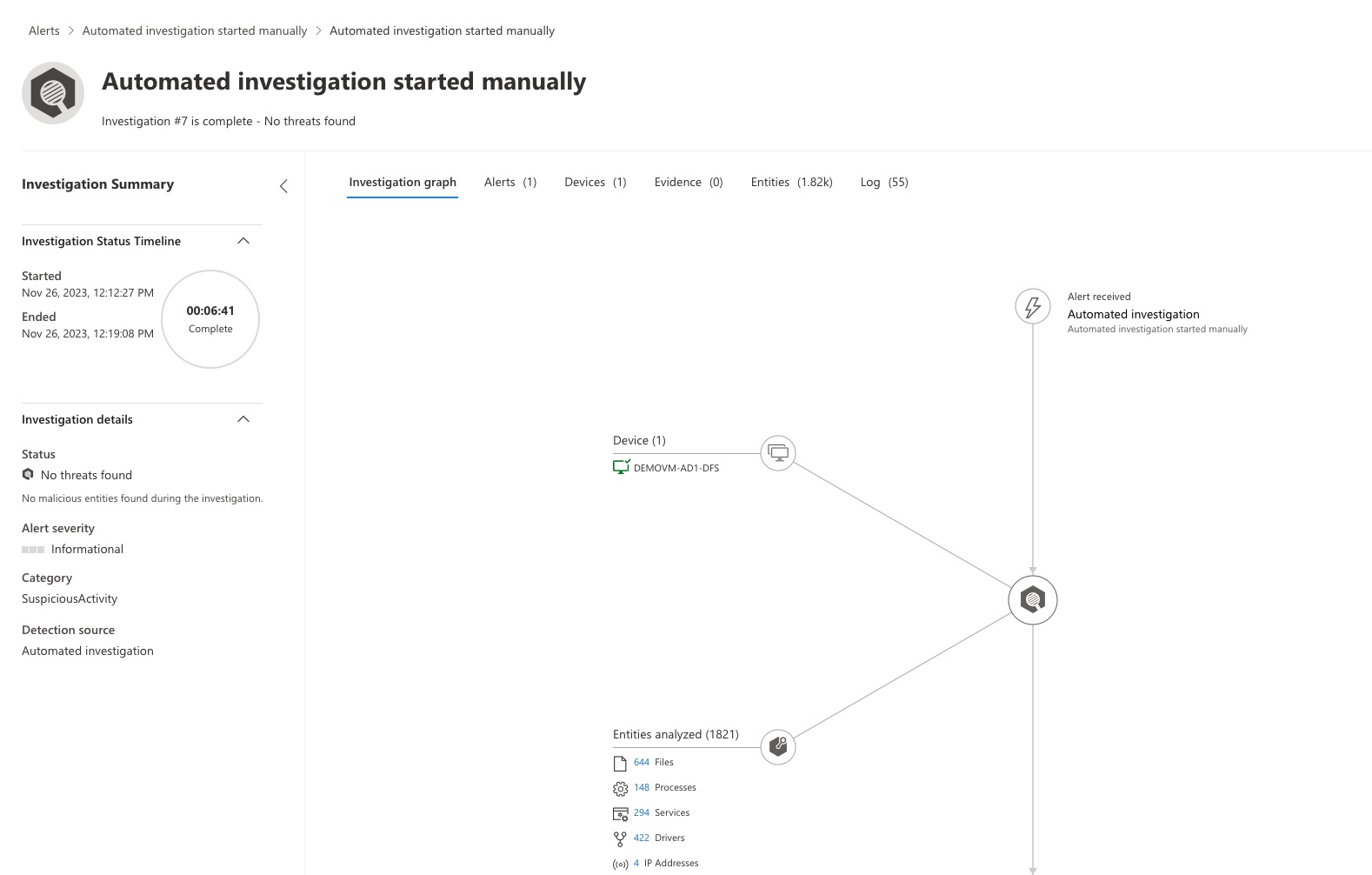Collapse the Investigation details section
Image resolution: width=1372 pixels, height=875 pixels.
click(x=244, y=418)
